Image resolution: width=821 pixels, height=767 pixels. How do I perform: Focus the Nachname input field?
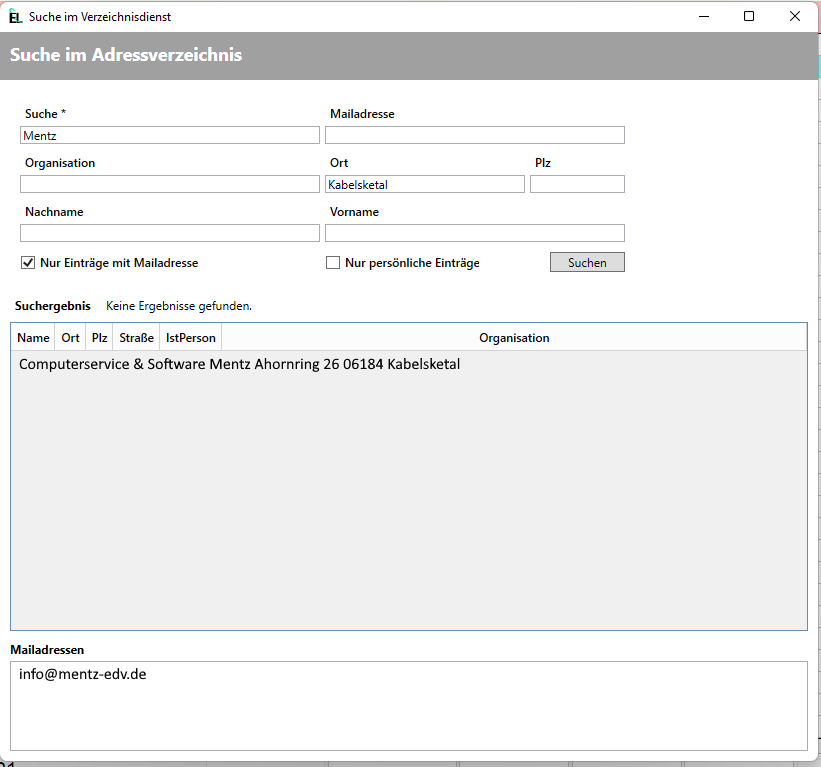coord(170,233)
